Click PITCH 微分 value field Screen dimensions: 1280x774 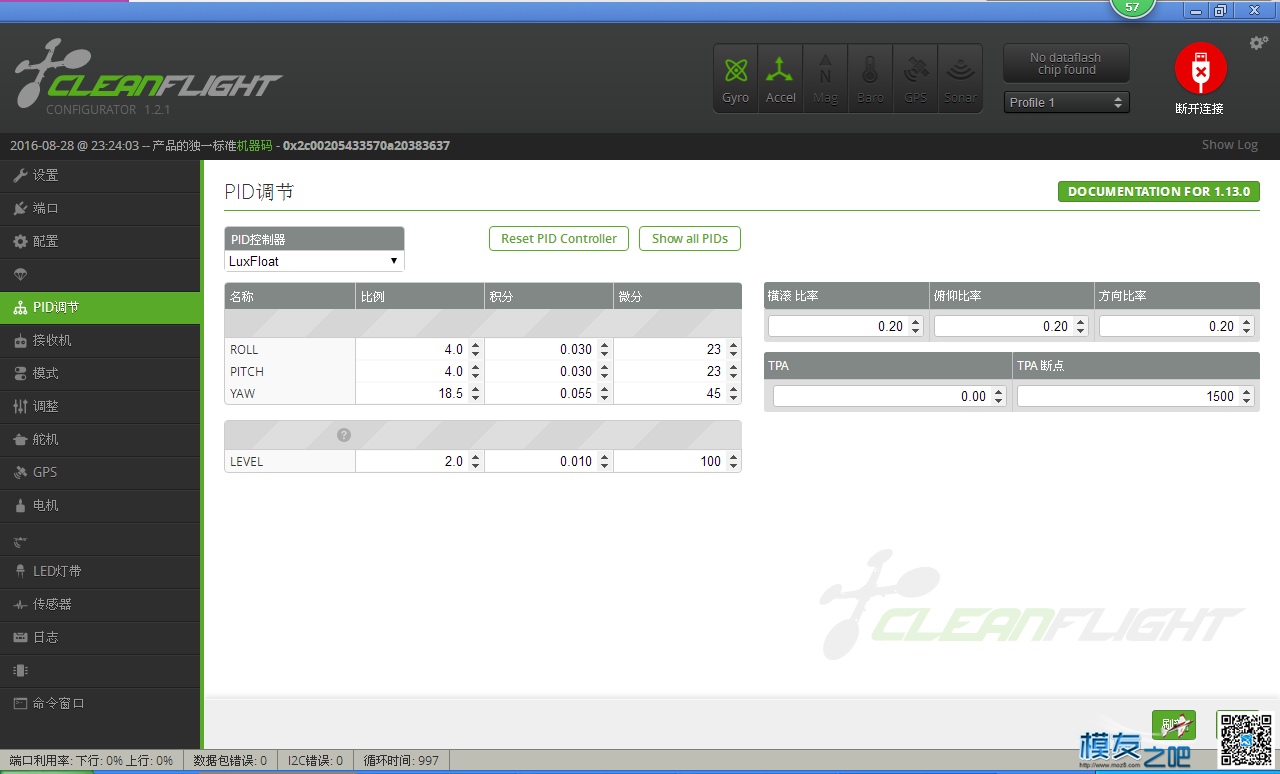pyautogui.click(x=677, y=371)
